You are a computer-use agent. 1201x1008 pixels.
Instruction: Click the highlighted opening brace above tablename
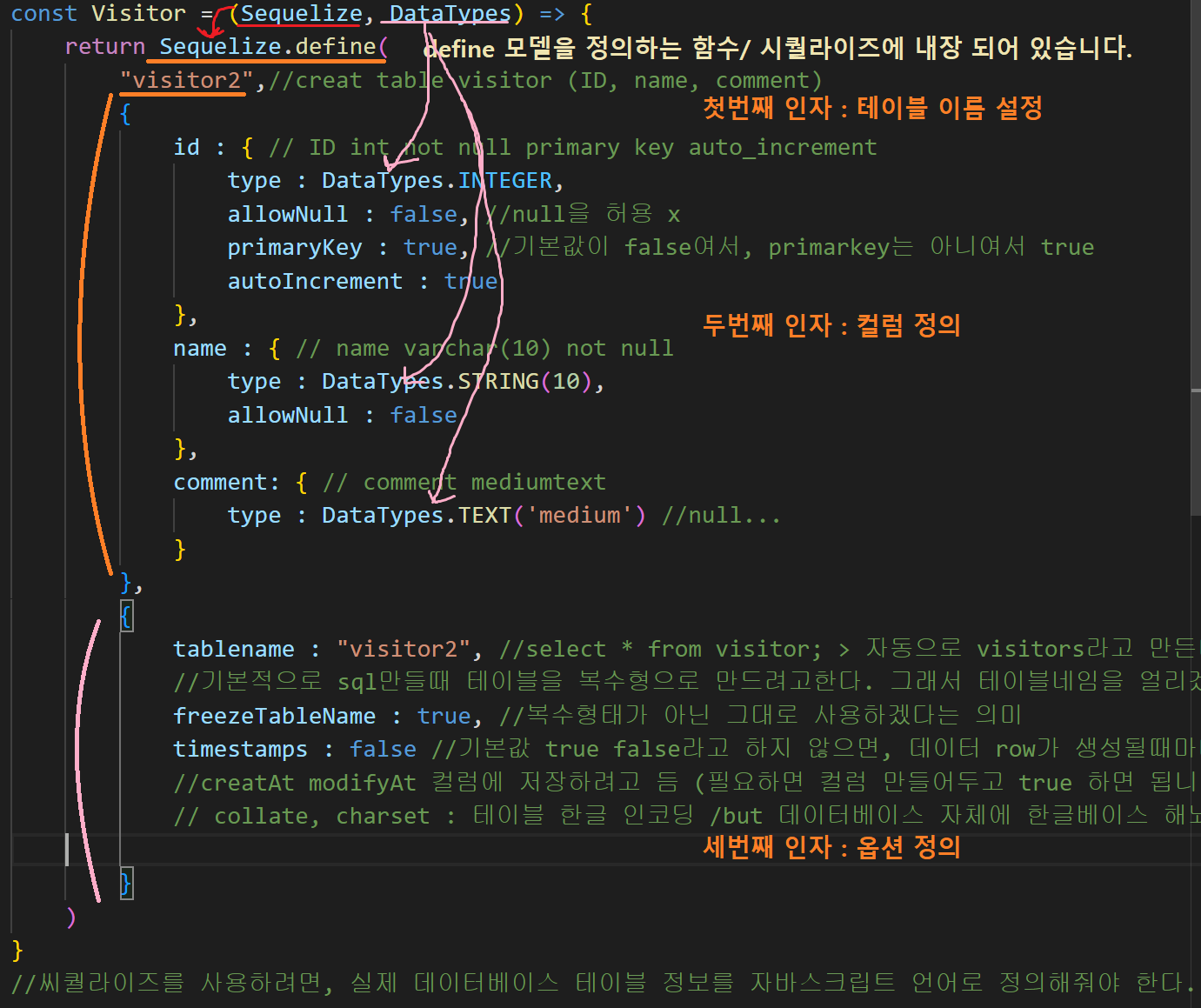[x=126, y=616]
